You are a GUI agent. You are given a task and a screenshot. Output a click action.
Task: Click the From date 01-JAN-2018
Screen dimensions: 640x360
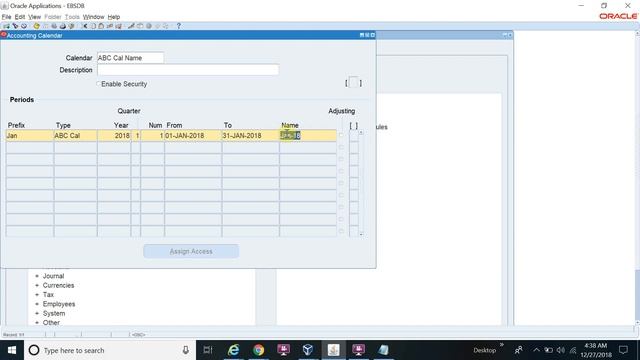point(193,136)
